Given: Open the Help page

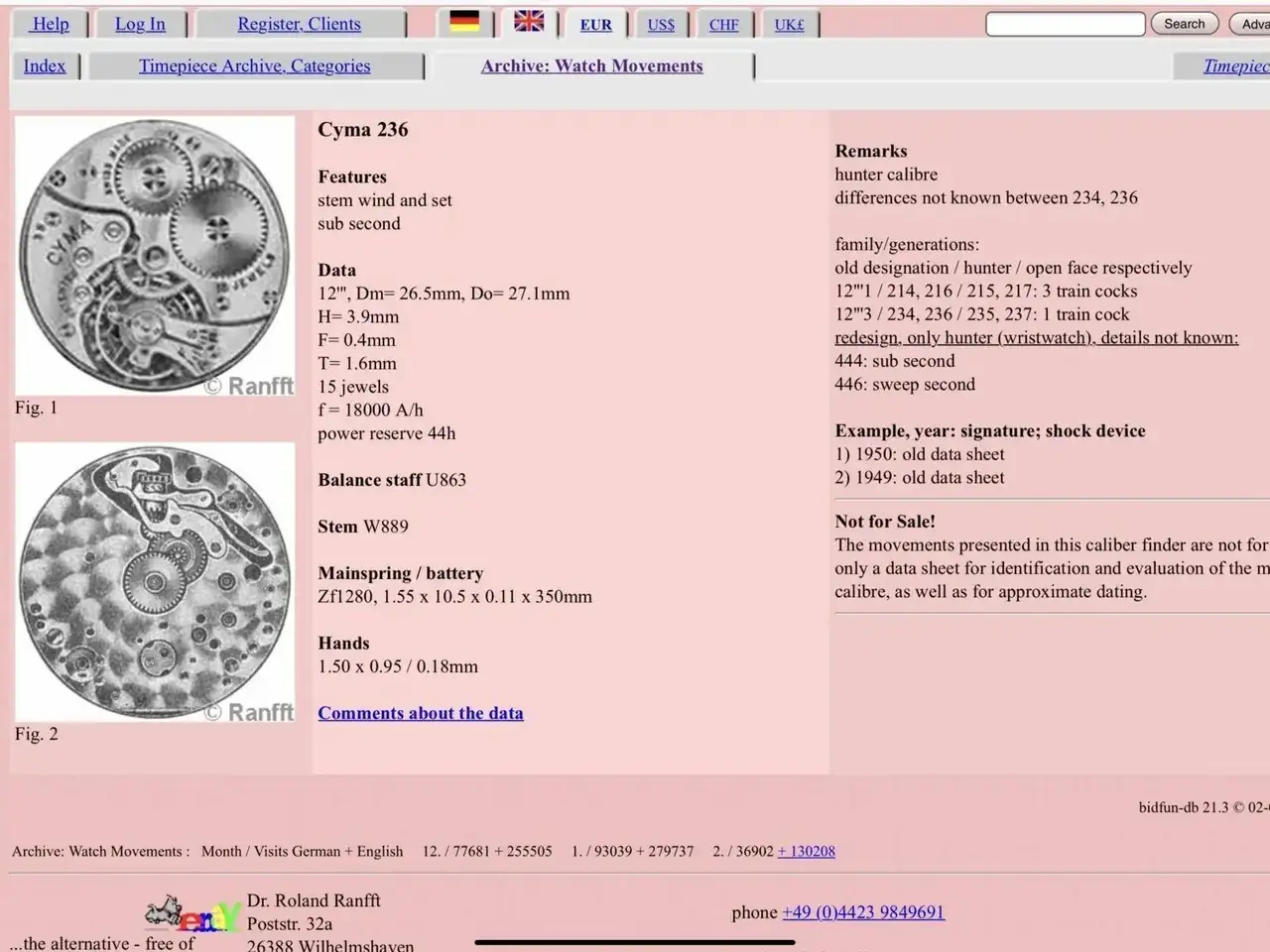Looking at the screenshot, I should coord(51,24).
